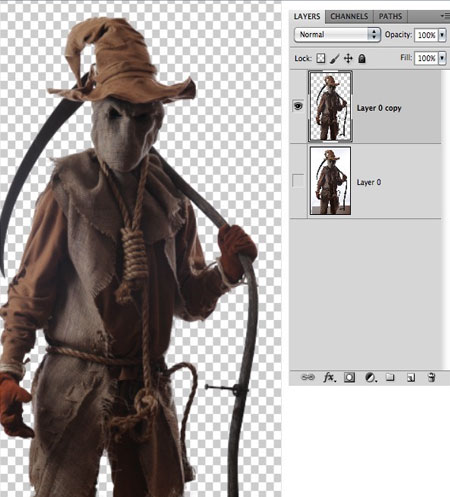Click the Lock transparent pixels icon
The width and height of the screenshot is (450, 497).
320,58
